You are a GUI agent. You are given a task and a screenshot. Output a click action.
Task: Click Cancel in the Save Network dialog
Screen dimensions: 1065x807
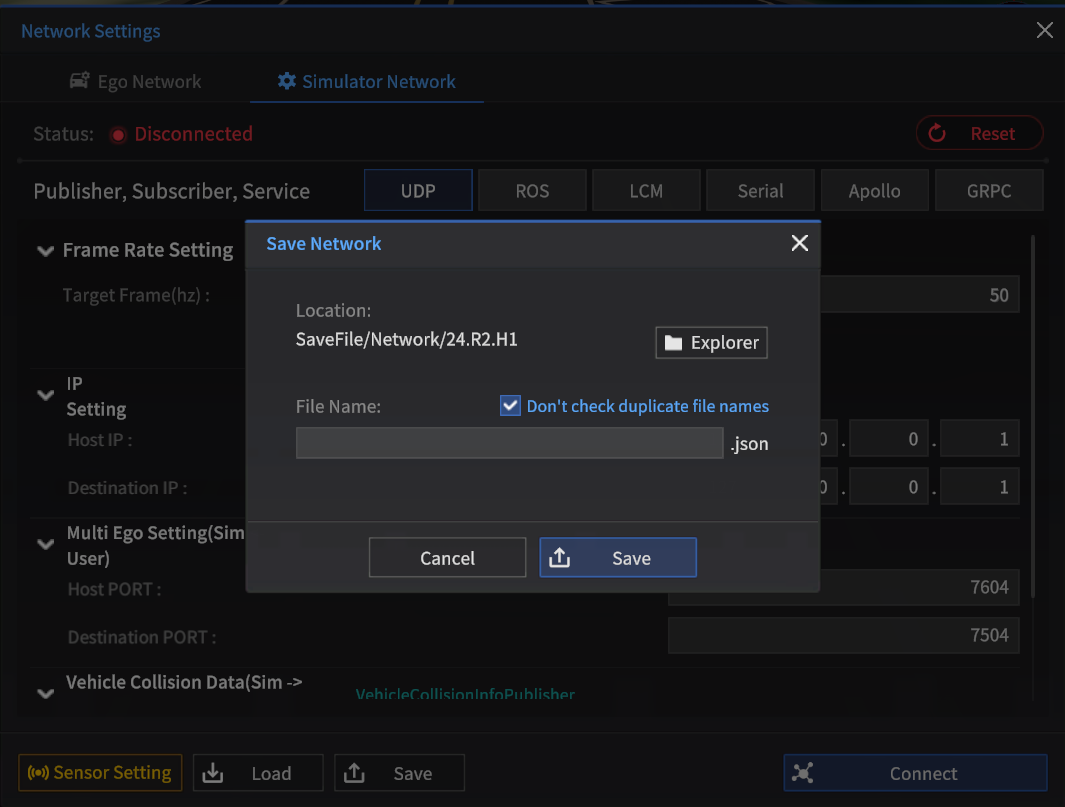coord(447,557)
